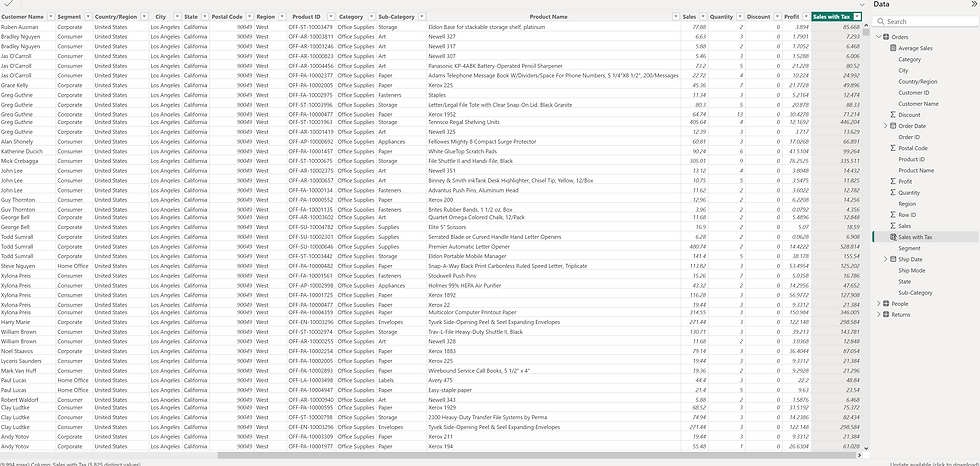980x466 pixels.
Task: Select the Customer ID field
Action: pyautogui.click(x=912, y=92)
